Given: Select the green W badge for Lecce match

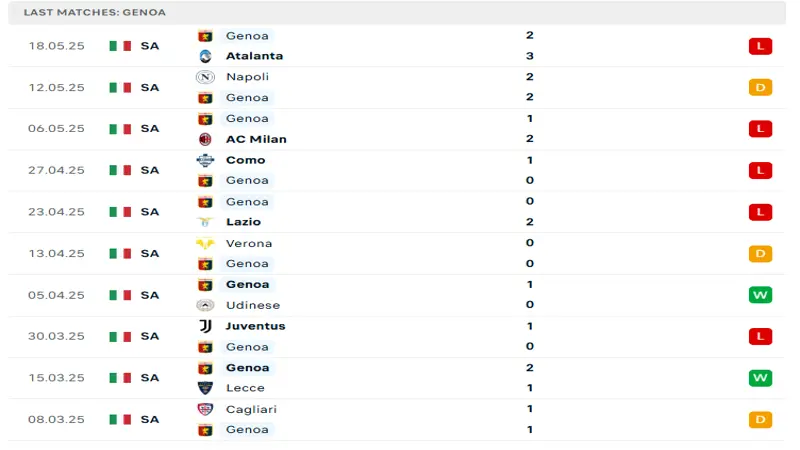Looking at the screenshot, I should (760, 378).
